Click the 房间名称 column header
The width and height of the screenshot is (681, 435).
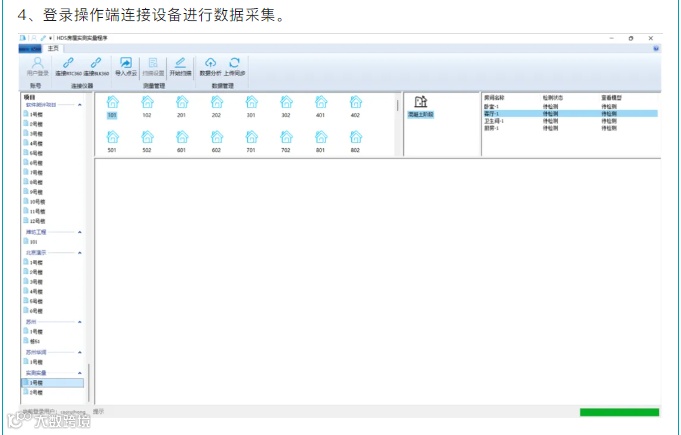click(494, 98)
